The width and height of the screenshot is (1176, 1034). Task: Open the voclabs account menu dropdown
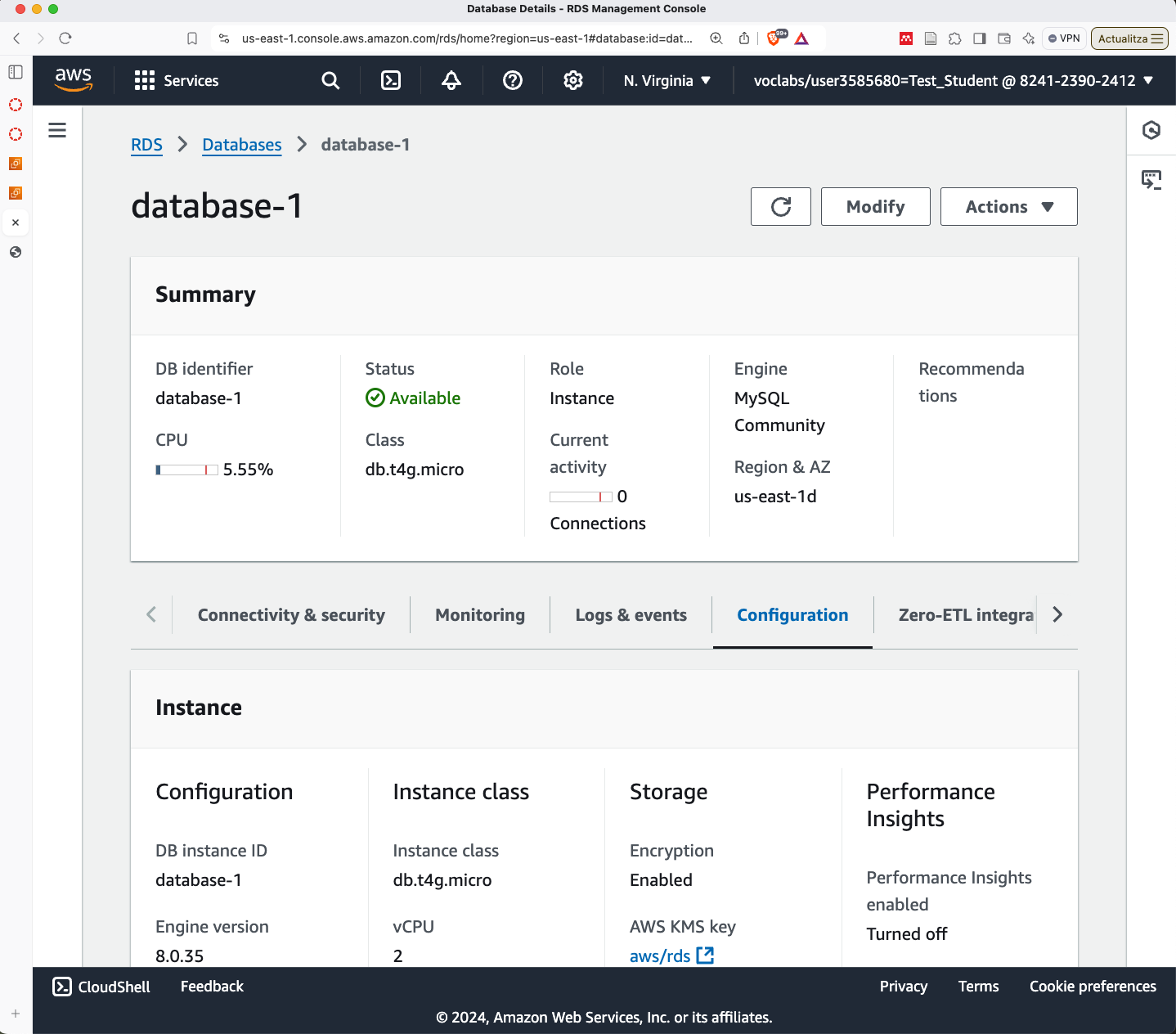(x=954, y=80)
